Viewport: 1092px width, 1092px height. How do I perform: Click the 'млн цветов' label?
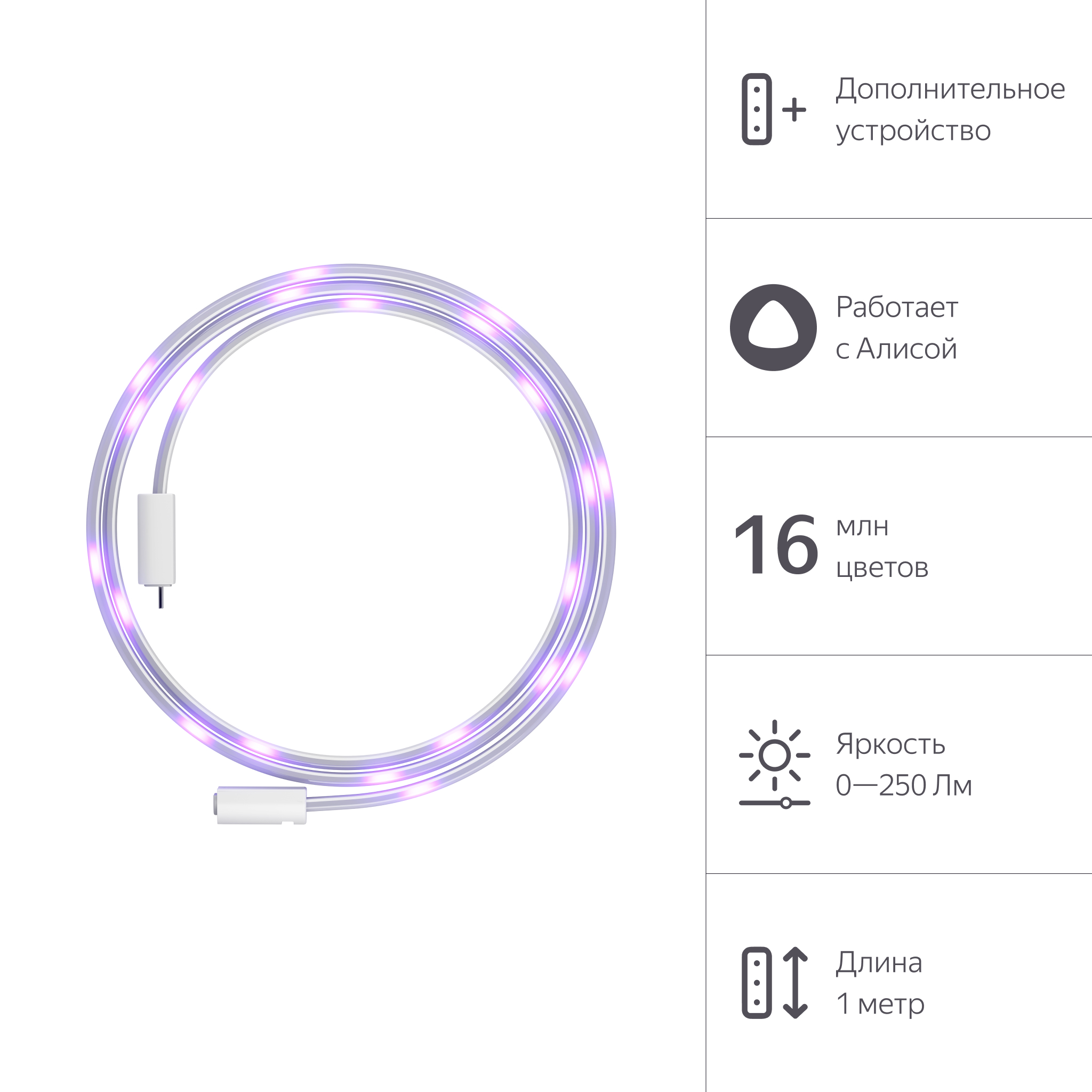(x=882, y=547)
